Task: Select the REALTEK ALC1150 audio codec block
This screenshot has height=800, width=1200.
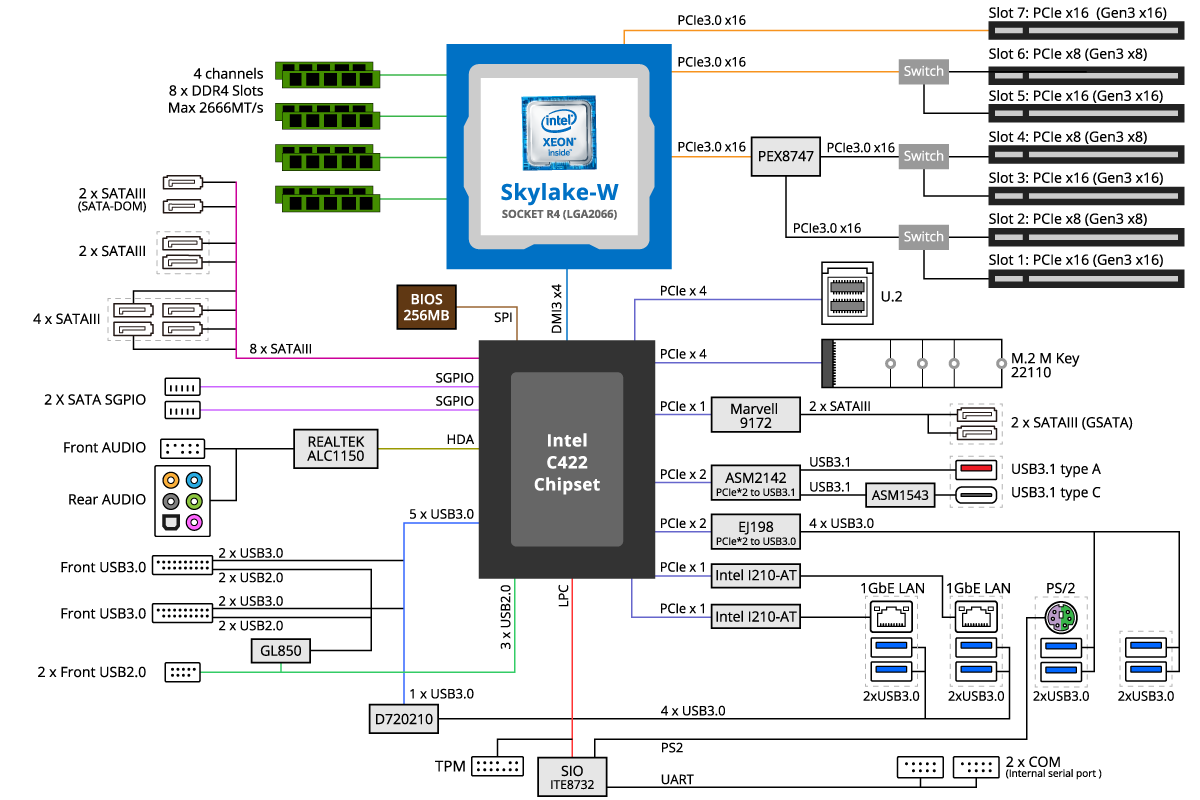Action: (x=335, y=448)
